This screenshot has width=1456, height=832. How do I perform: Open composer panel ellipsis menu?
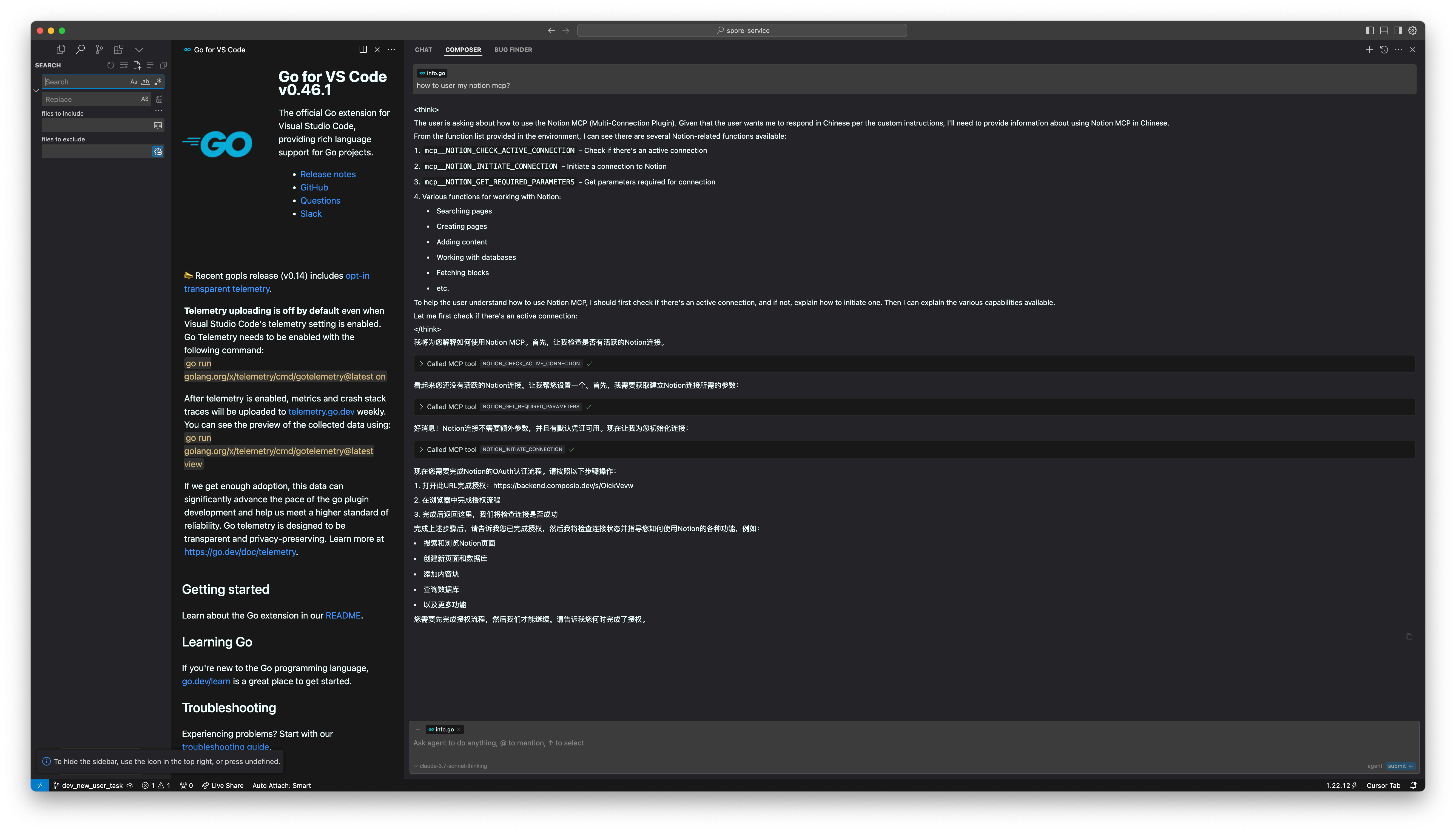click(x=1398, y=50)
